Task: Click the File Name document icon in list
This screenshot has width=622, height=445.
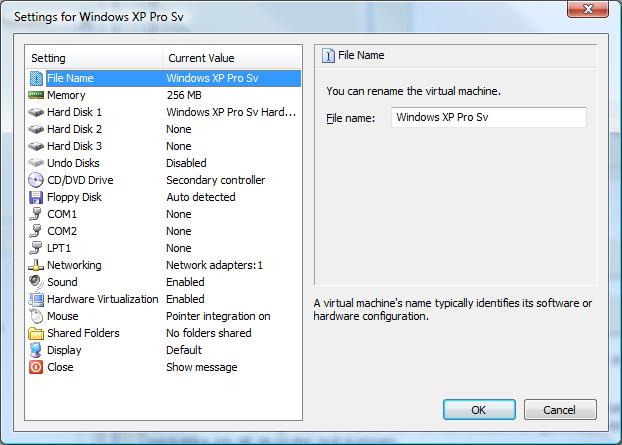Action: coord(36,79)
